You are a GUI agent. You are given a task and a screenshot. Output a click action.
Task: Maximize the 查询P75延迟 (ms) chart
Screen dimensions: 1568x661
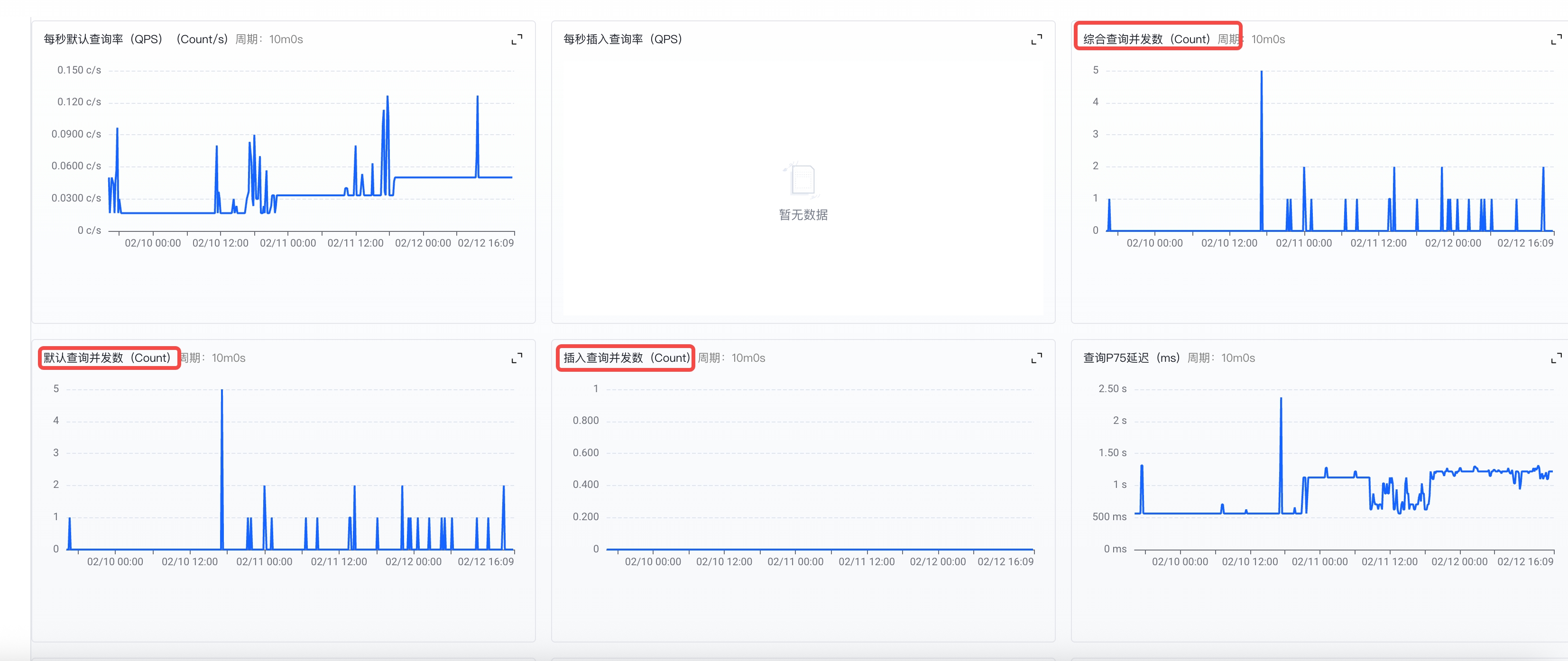1557,358
